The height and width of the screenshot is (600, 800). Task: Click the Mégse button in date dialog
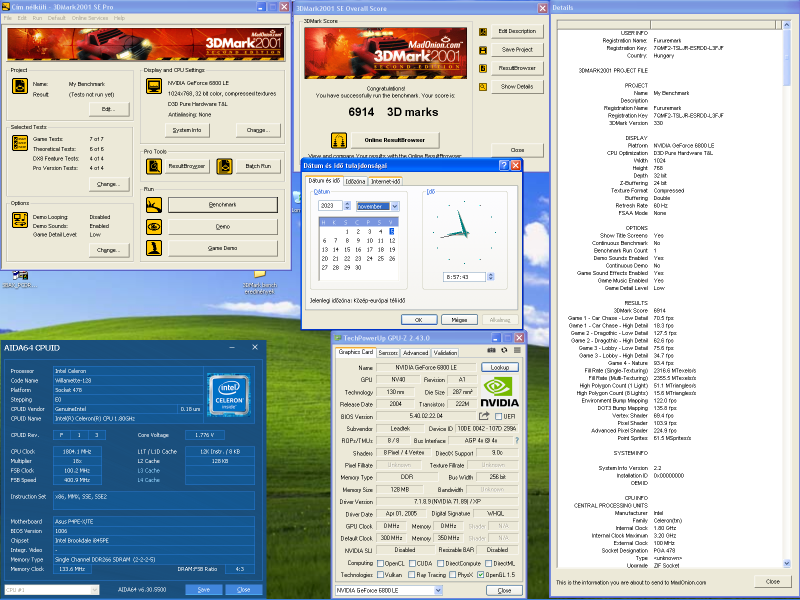point(459,320)
